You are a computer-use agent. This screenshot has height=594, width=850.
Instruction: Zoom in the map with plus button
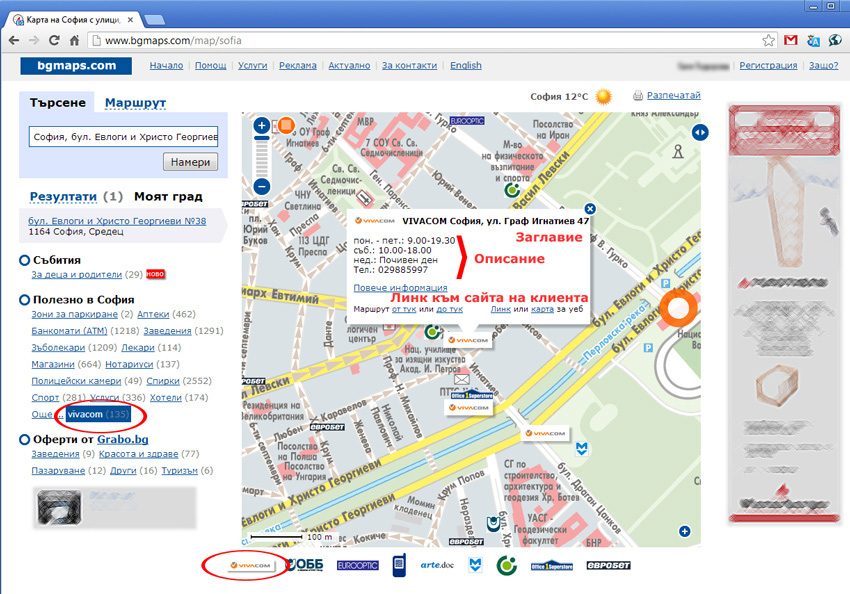click(x=261, y=126)
